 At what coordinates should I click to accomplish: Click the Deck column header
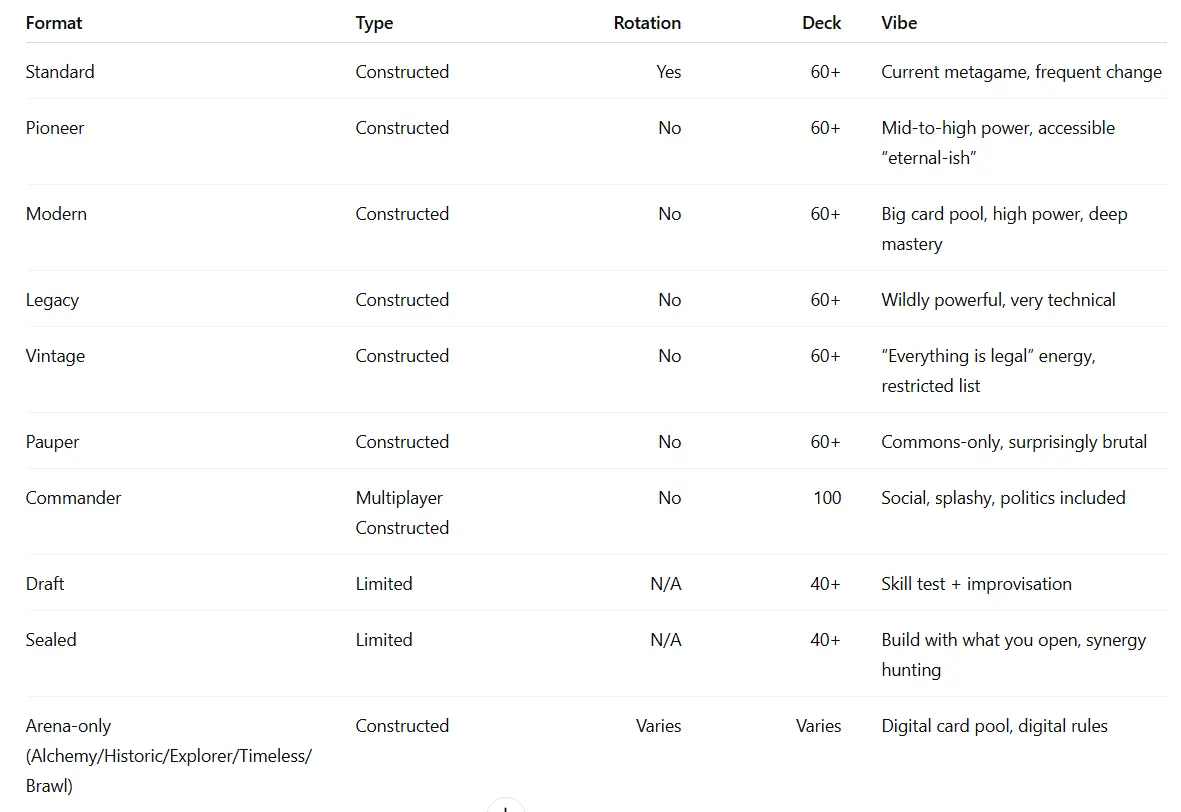(821, 23)
